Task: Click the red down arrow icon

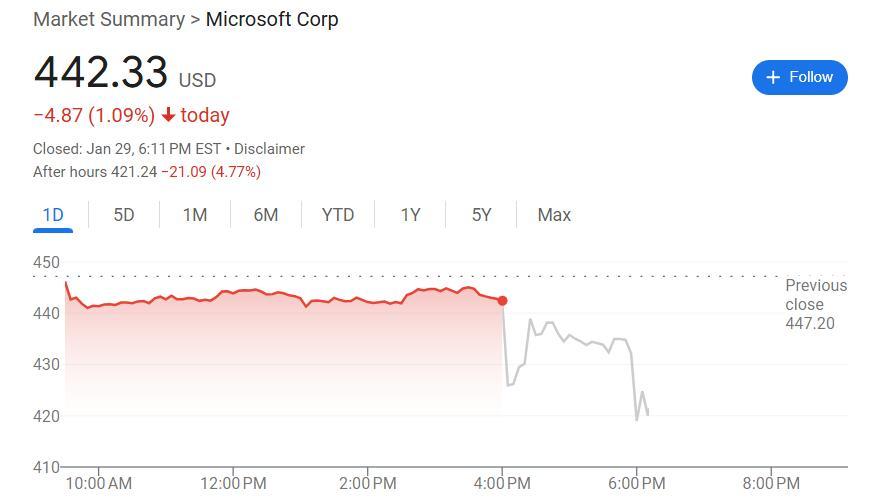Action: tap(168, 116)
